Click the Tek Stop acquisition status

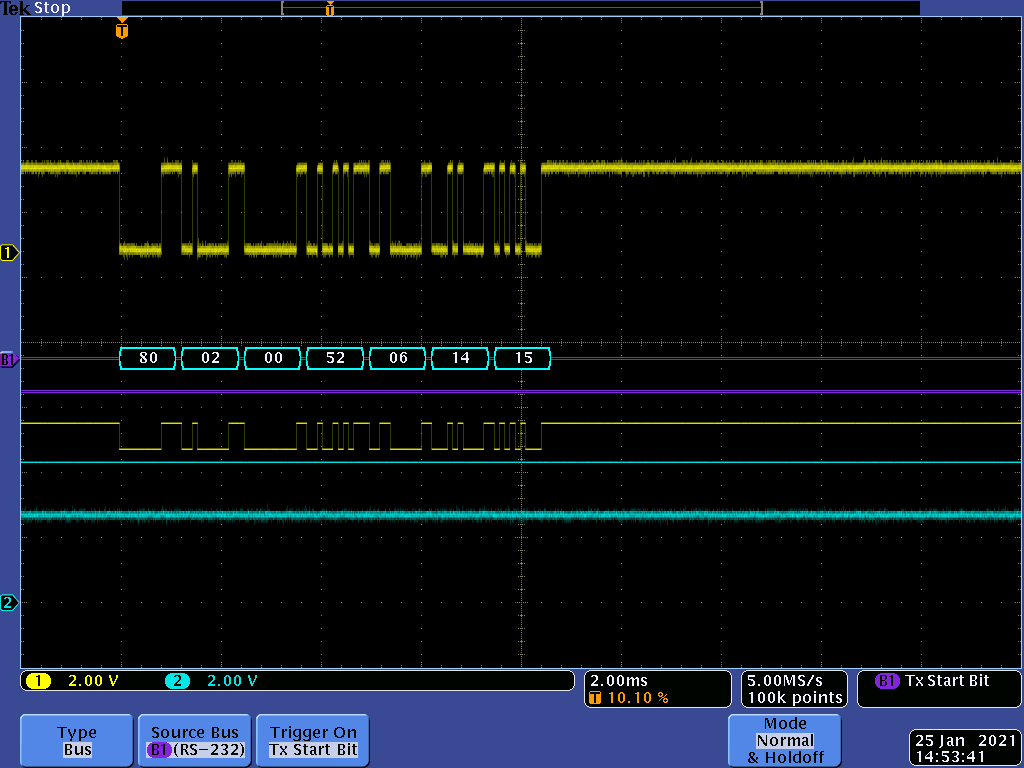click(35, 8)
